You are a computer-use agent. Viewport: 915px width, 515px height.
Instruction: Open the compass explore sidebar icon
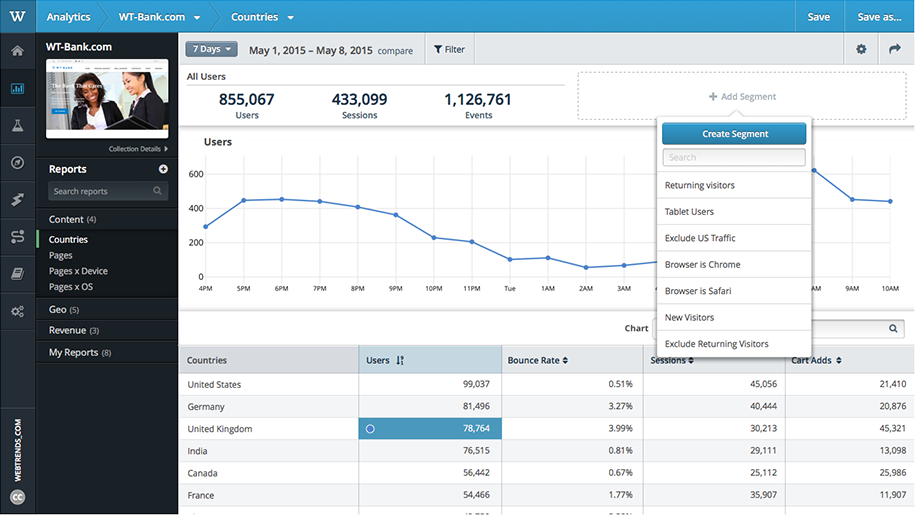pos(18,162)
